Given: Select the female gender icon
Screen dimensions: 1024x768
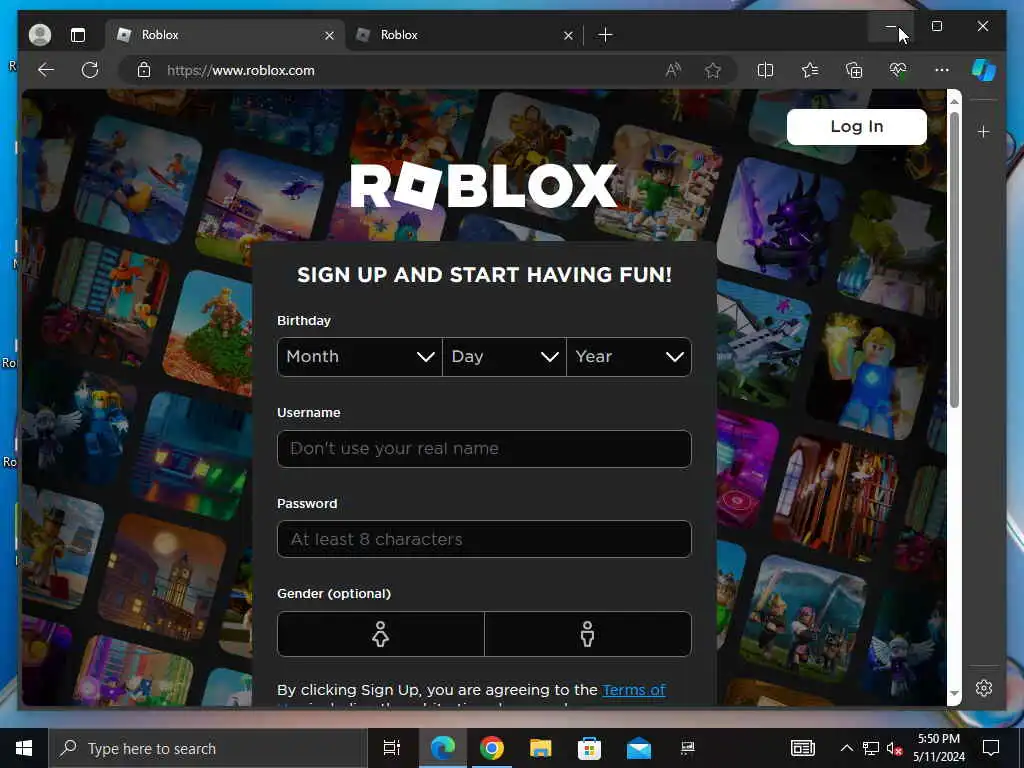Looking at the screenshot, I should tap(381, 634).
